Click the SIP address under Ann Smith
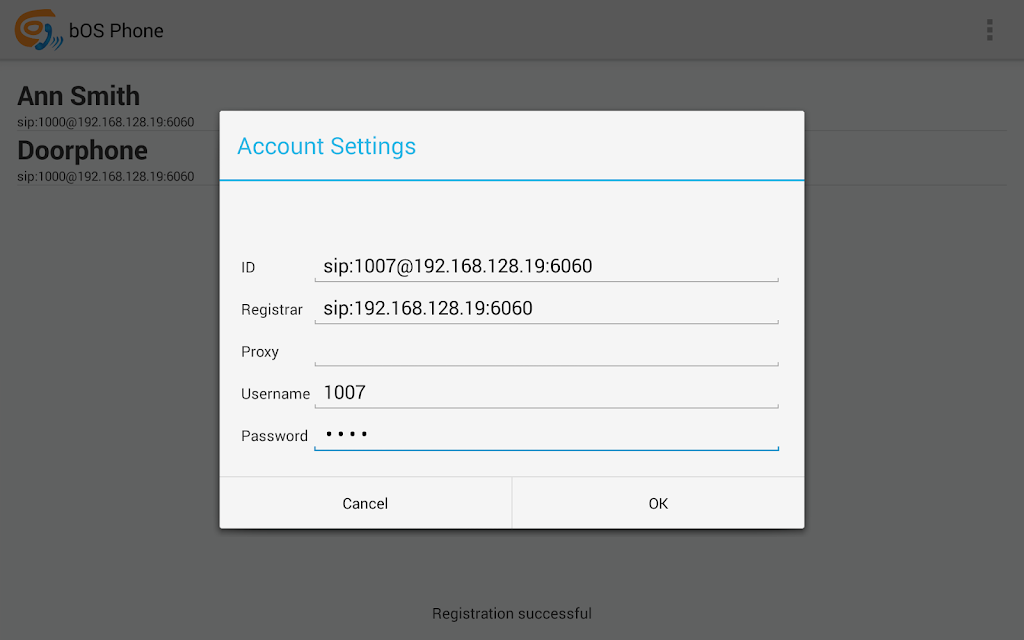 click(106, 122)
